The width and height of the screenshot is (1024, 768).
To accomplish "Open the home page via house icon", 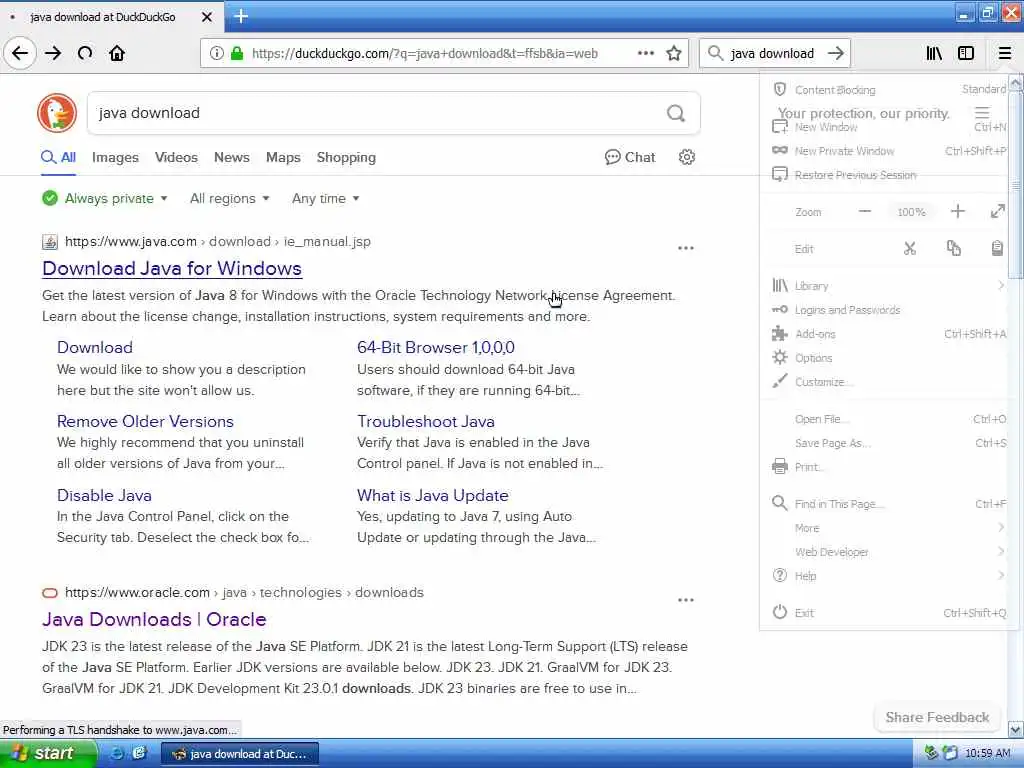I will [117, 54].
